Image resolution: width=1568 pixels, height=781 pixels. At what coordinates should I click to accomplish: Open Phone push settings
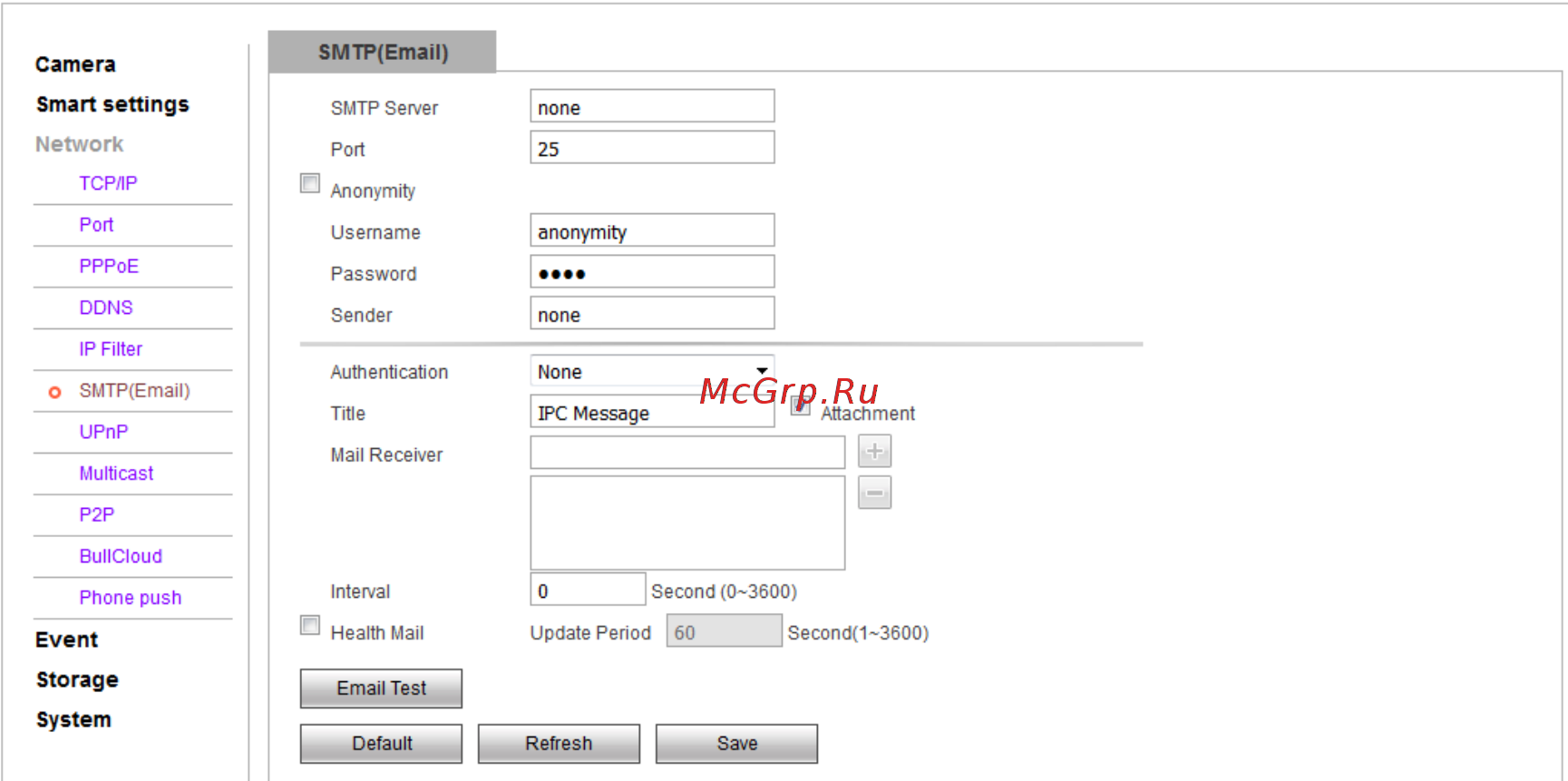click(131, 598)
